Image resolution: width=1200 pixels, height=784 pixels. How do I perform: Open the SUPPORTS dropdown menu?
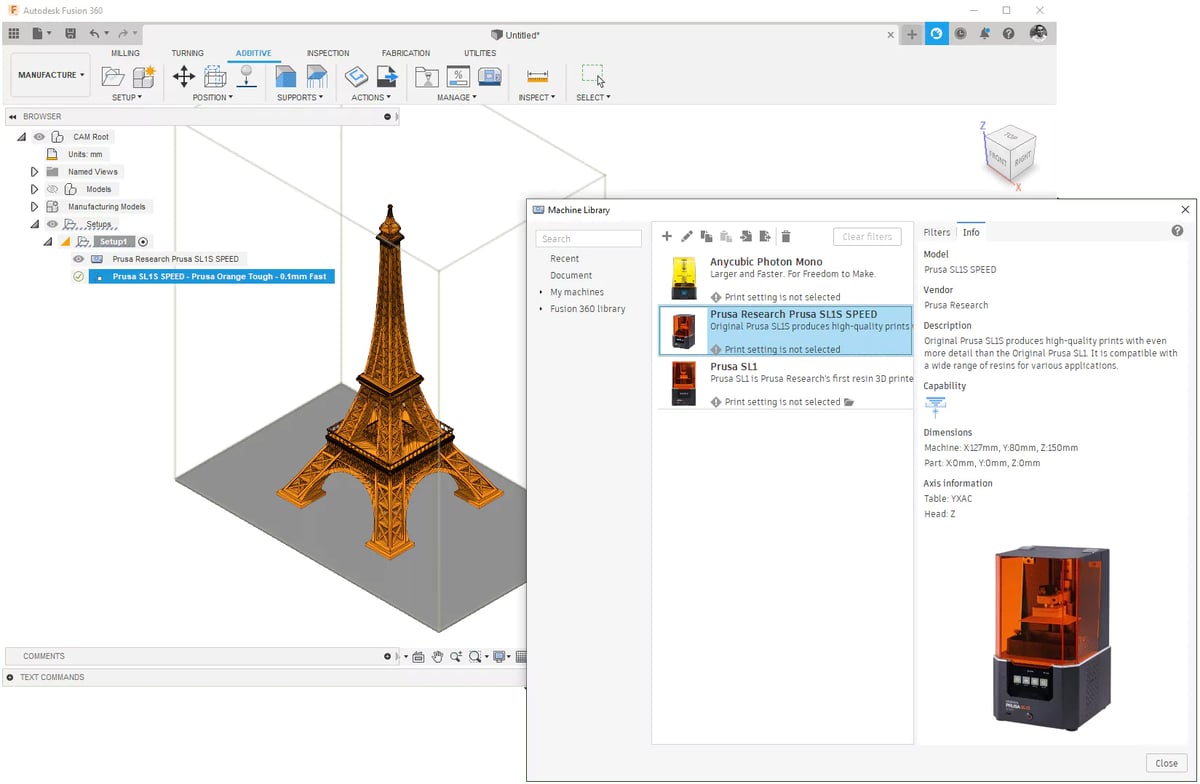[301, 98]
